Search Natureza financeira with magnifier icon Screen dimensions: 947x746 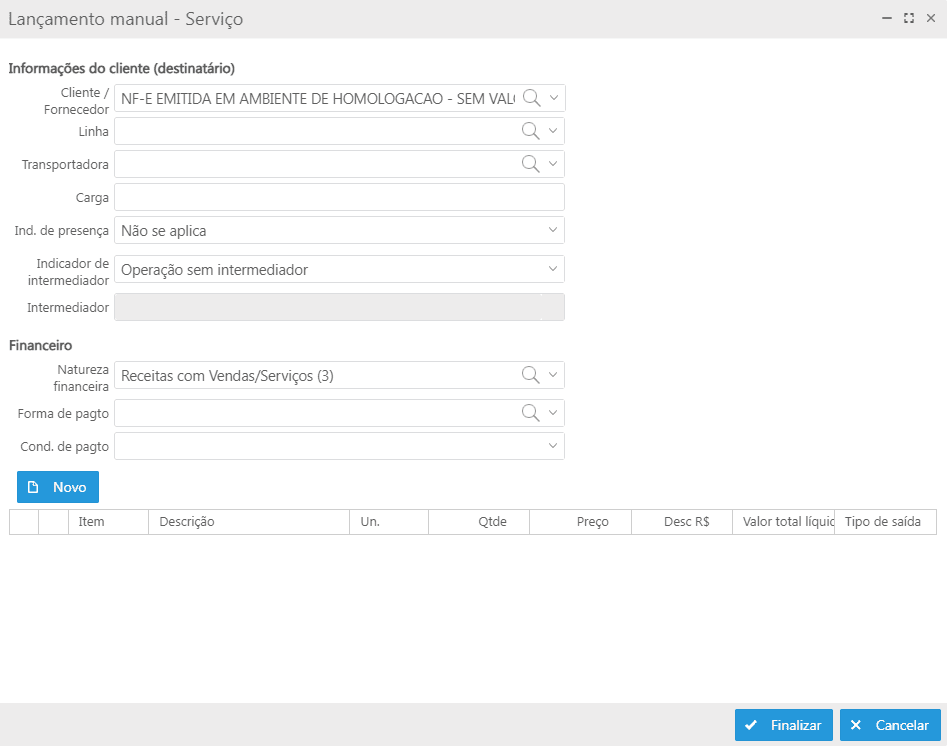click(530, 375)
